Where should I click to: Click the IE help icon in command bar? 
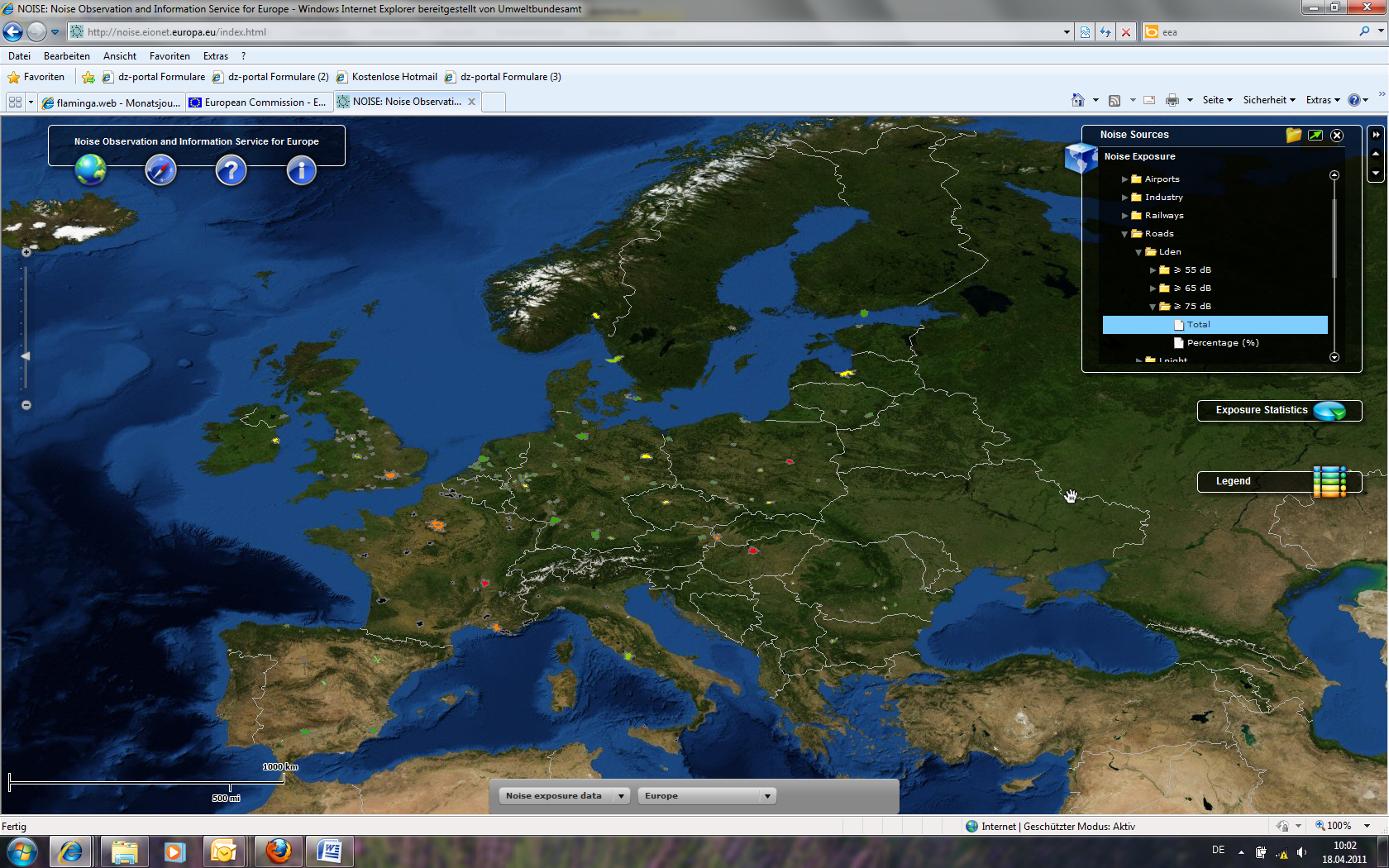click(1354, 100)
